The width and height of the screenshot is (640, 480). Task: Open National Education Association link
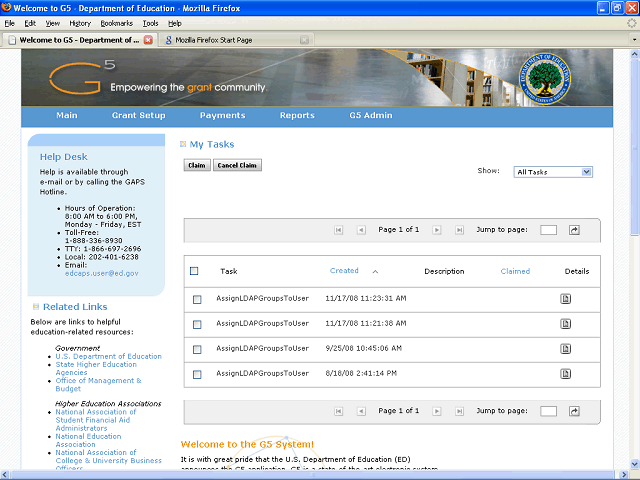click(x=88, y=440)
